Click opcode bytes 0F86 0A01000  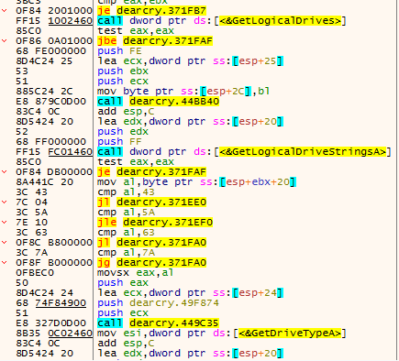tap(54, 41)
